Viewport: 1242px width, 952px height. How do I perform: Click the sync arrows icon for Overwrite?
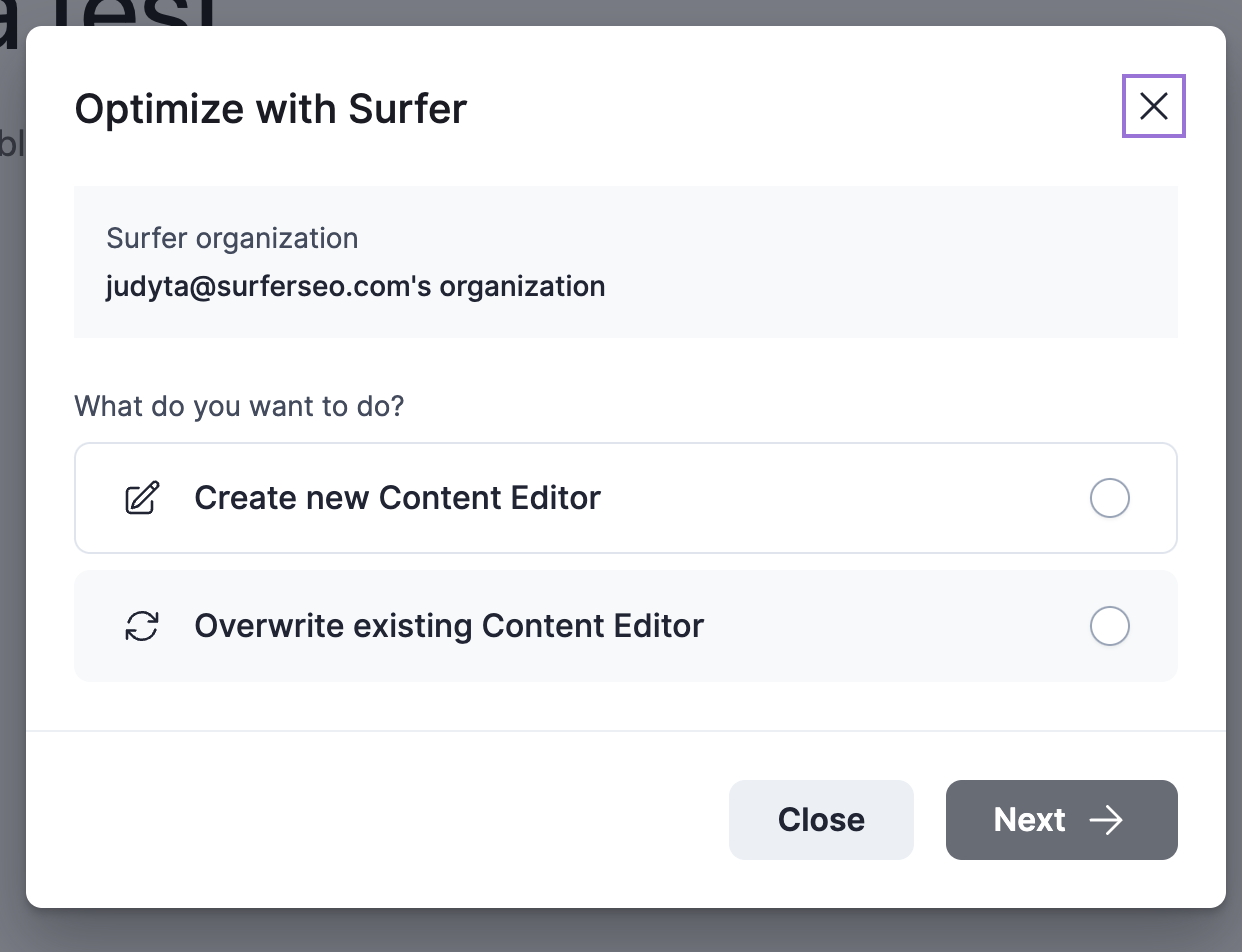point(142,626)
